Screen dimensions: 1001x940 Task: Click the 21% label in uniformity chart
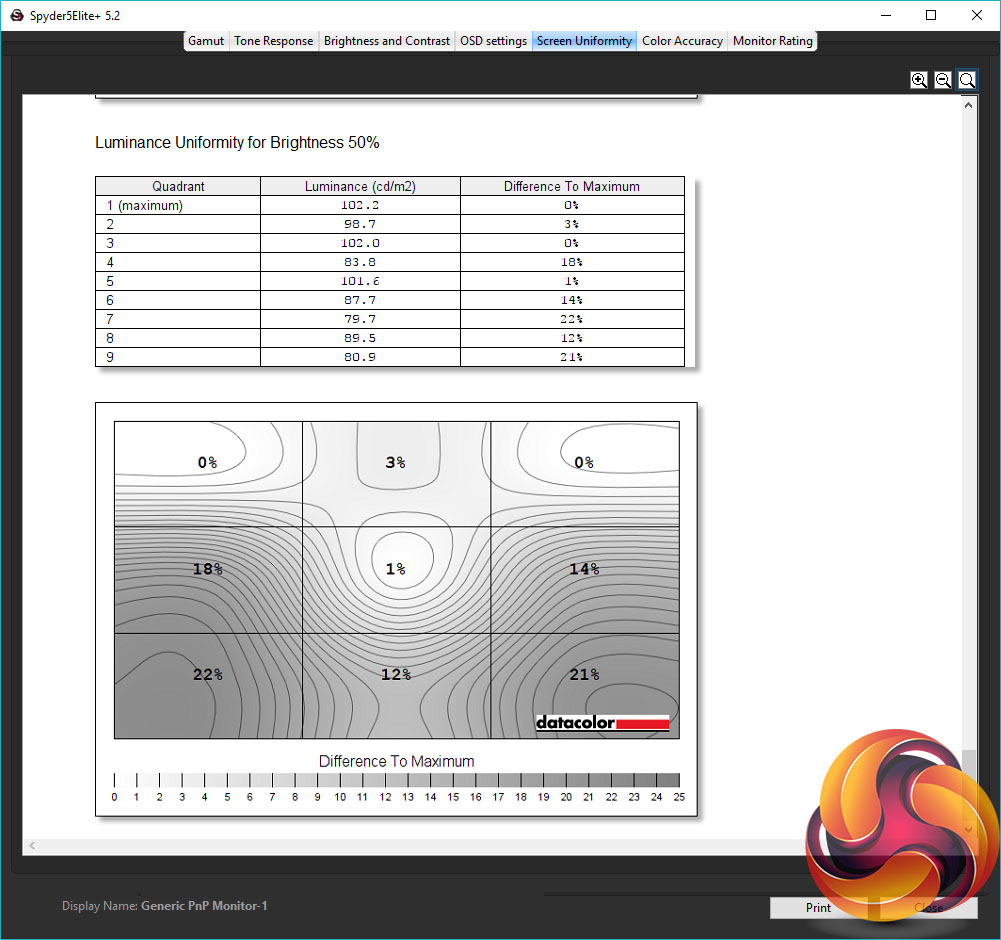click(584, 674)
